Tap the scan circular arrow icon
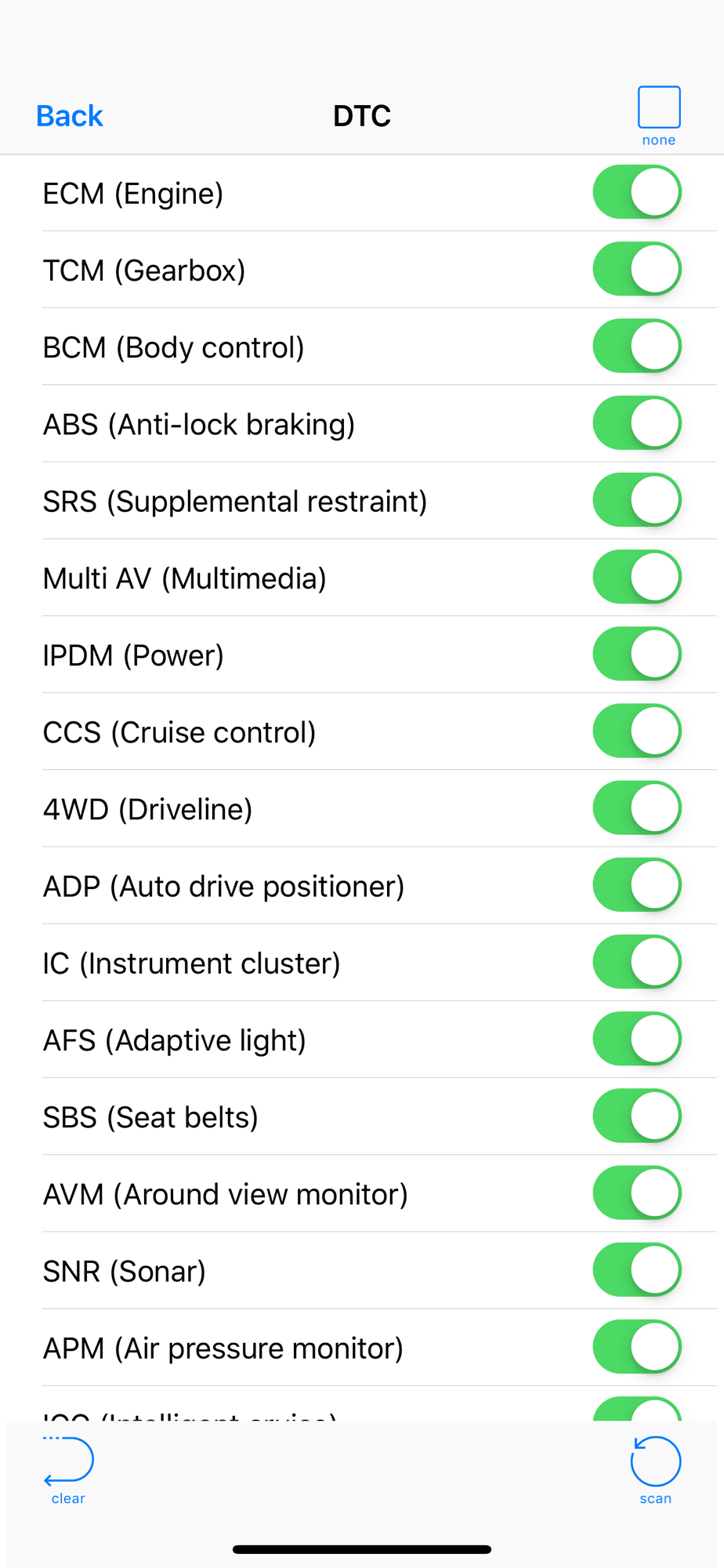The width and height of the screenshot is (724, 1568). point(656,1461)
